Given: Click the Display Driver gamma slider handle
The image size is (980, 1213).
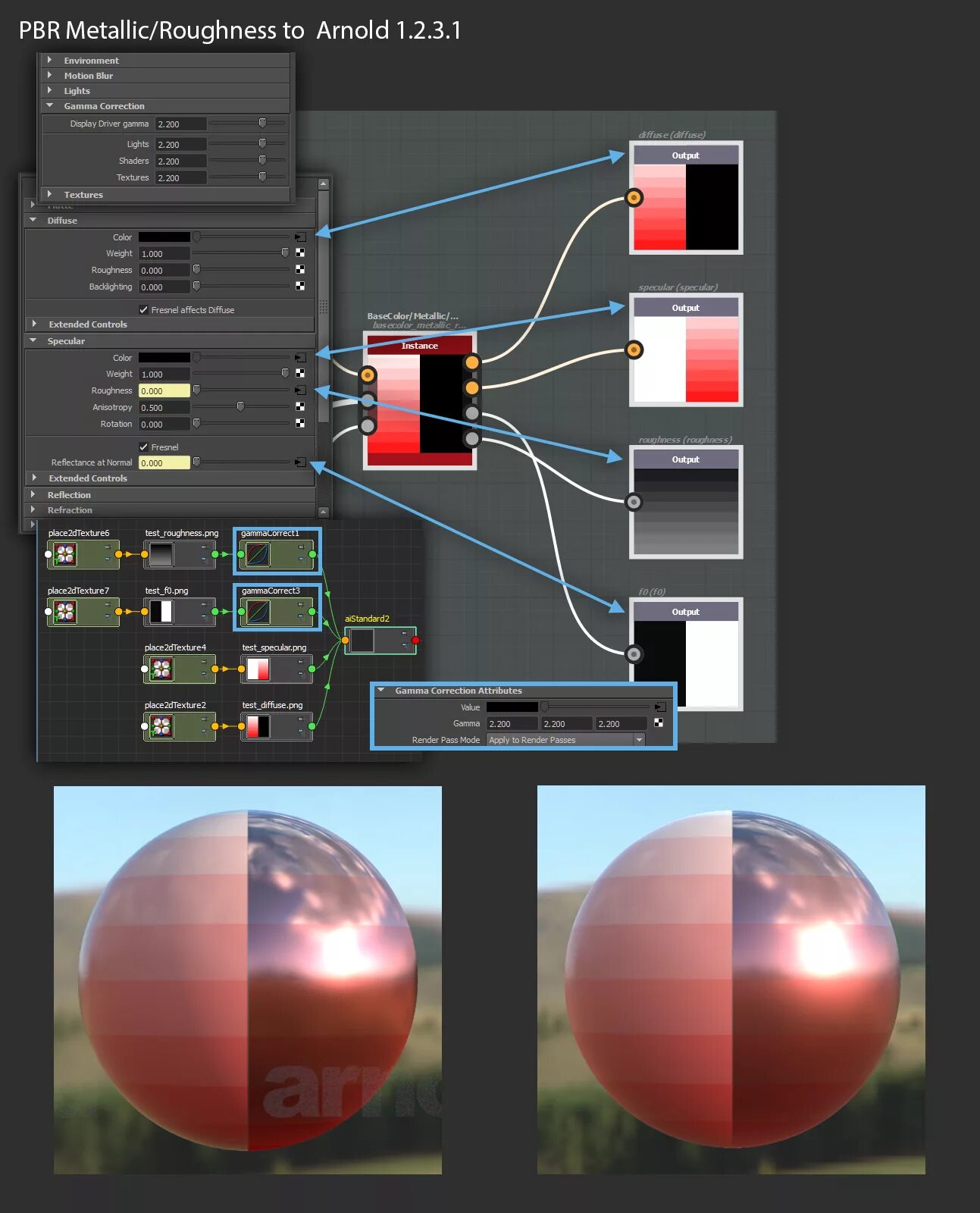Looking at the screenshot, I should (262, 123).
